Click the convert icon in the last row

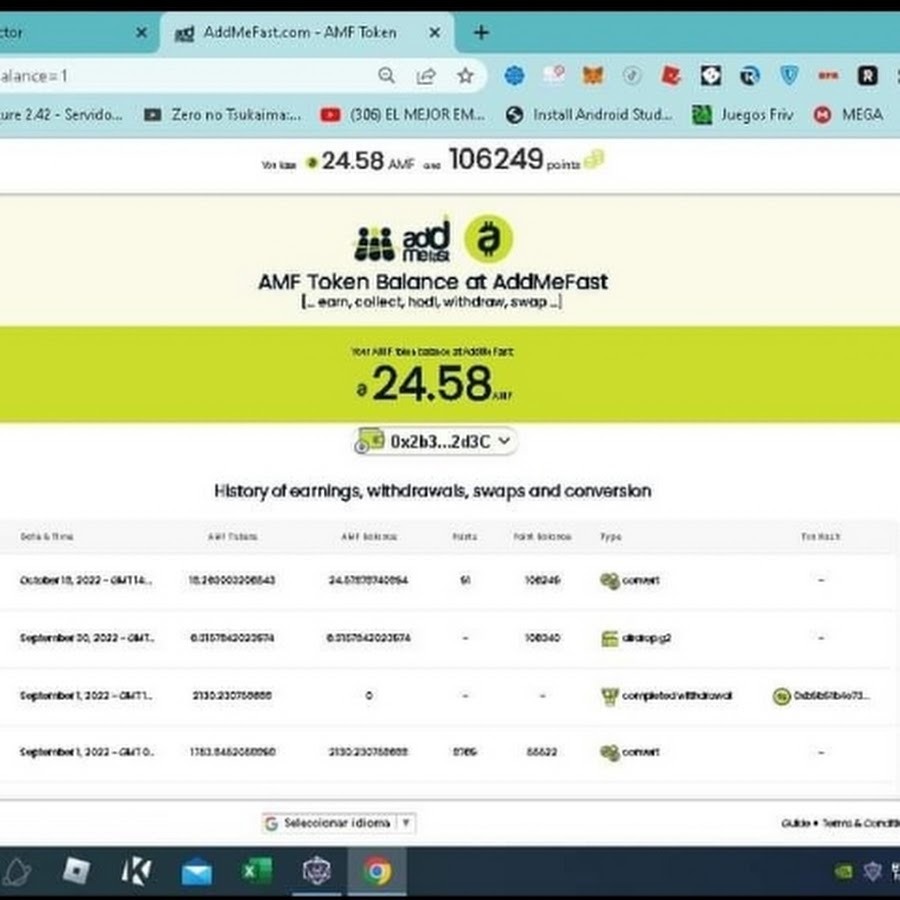pyautogui.click(x=610, y=752)
